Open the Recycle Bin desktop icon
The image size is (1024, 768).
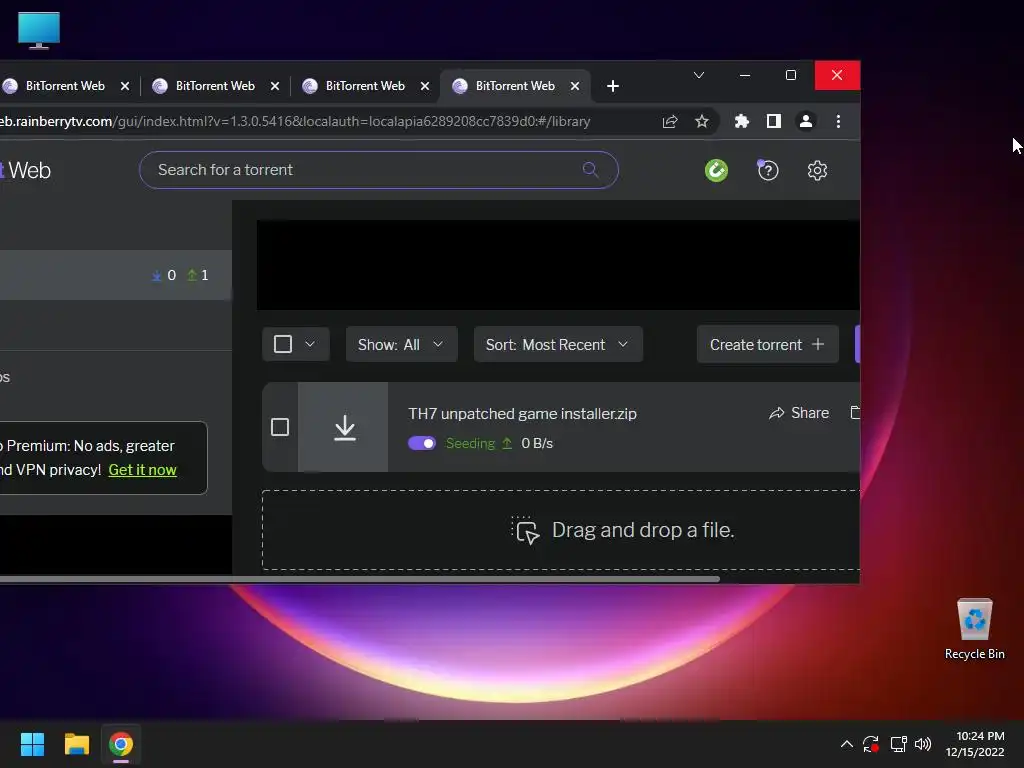(974, 629)
